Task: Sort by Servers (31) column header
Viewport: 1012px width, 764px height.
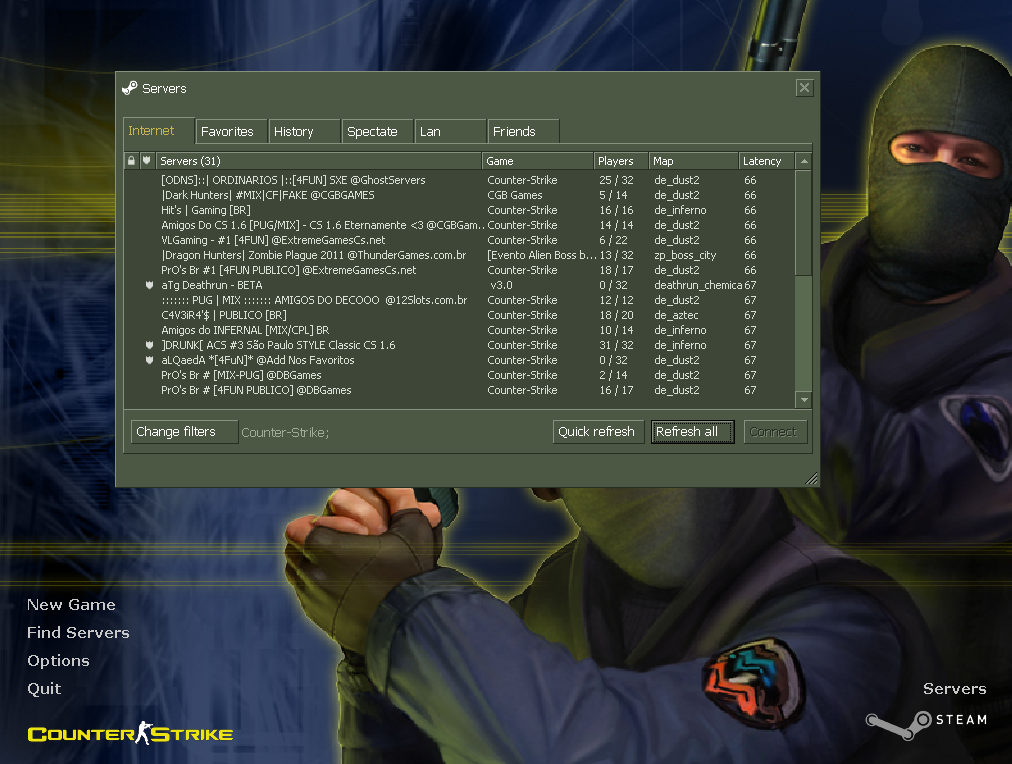Action: (x=318, y=161)
